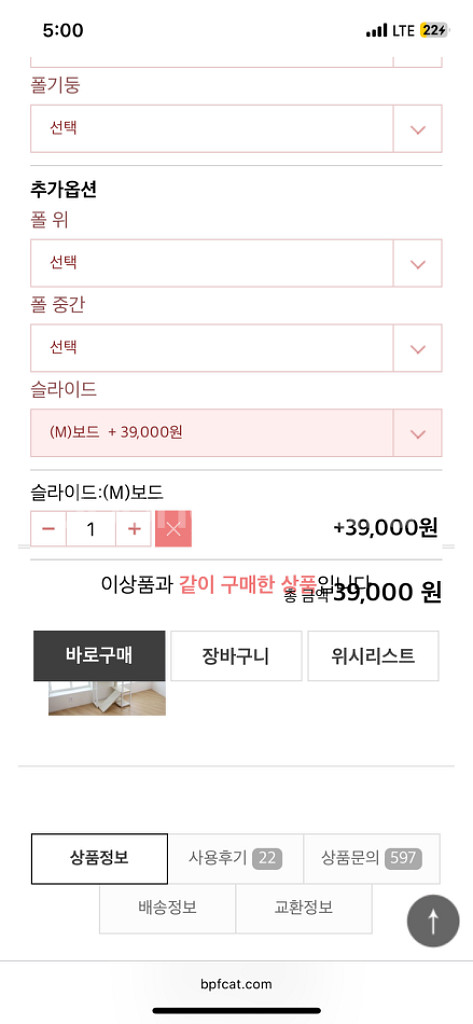Image resolution: width=473 pixels, height=1024 pixels.
Task: Save item to 위시리스트
Action: tap(373, 656)
